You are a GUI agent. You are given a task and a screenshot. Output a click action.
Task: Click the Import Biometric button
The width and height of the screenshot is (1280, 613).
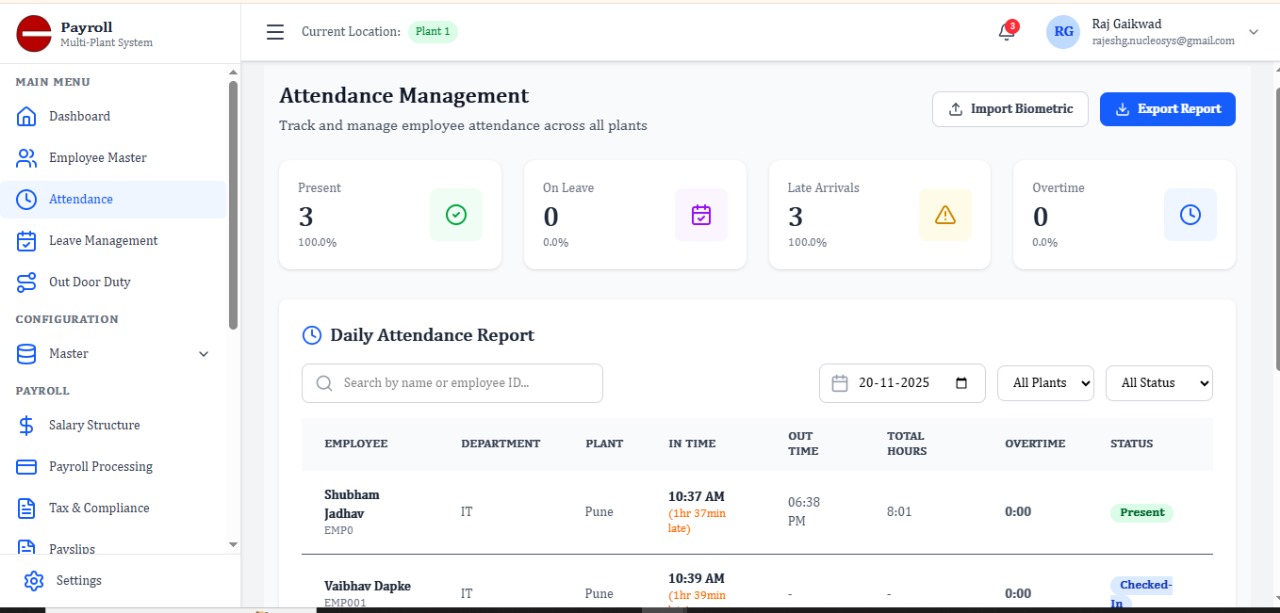coord(1010,109)
